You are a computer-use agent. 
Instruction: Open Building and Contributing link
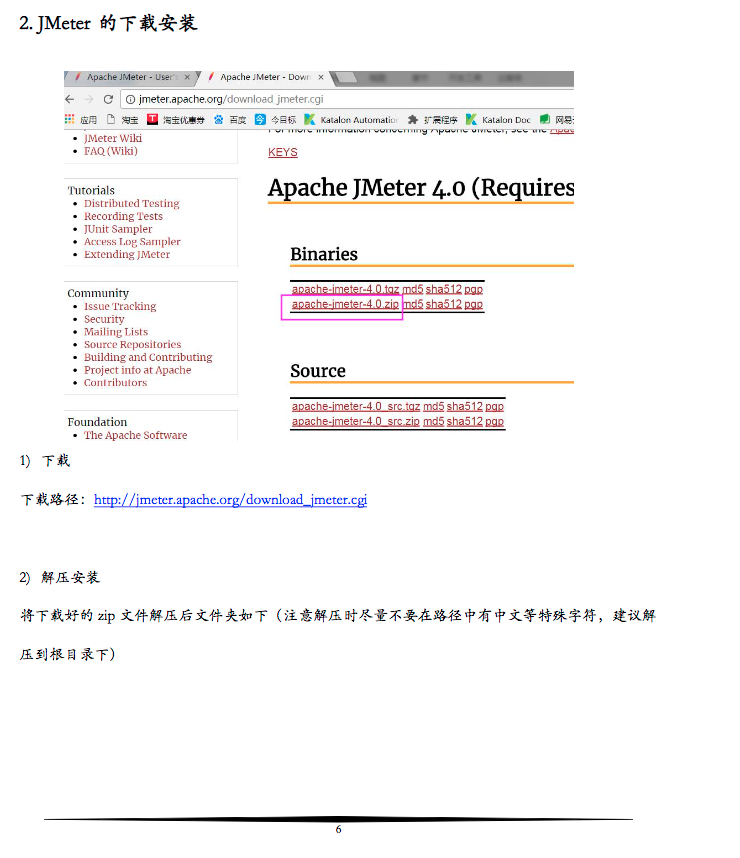pyautogui.click(x=148, y=357)
